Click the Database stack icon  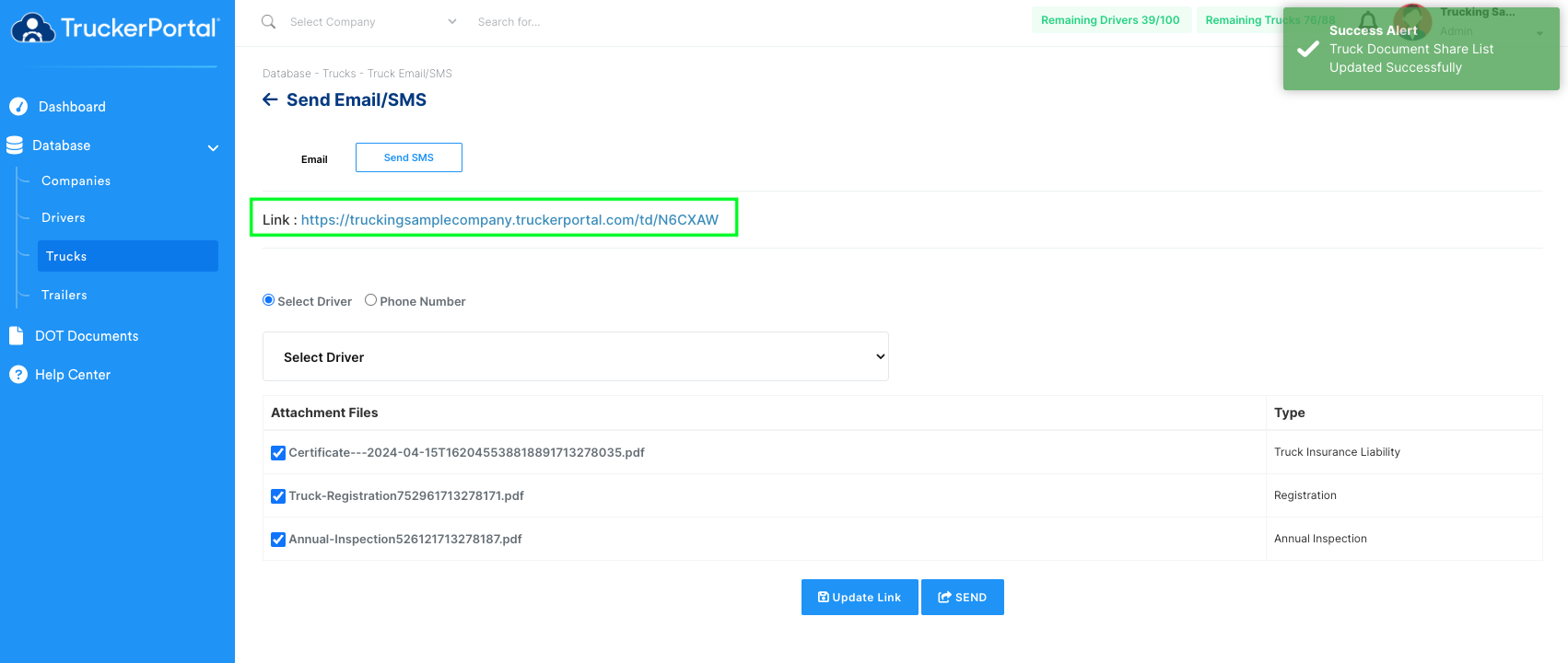pyautogui.click(x=15, y=145)
